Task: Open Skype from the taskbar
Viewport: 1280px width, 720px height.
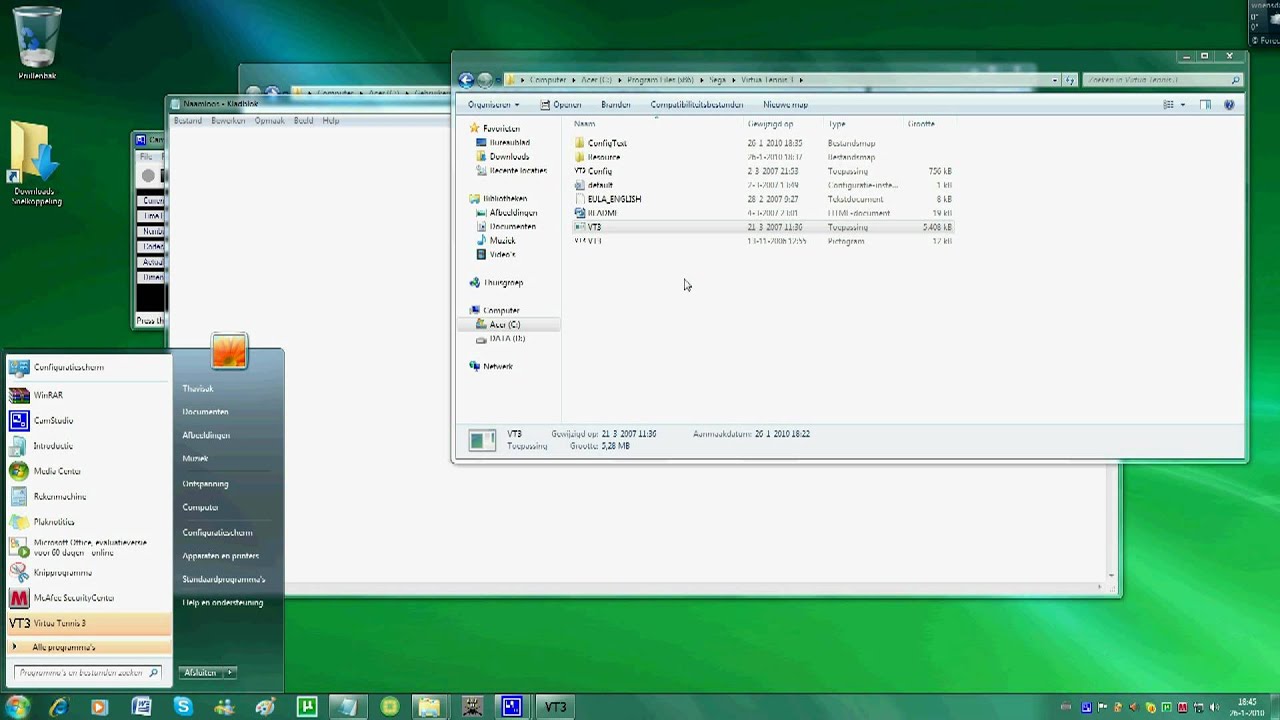Action: [185, 707]
